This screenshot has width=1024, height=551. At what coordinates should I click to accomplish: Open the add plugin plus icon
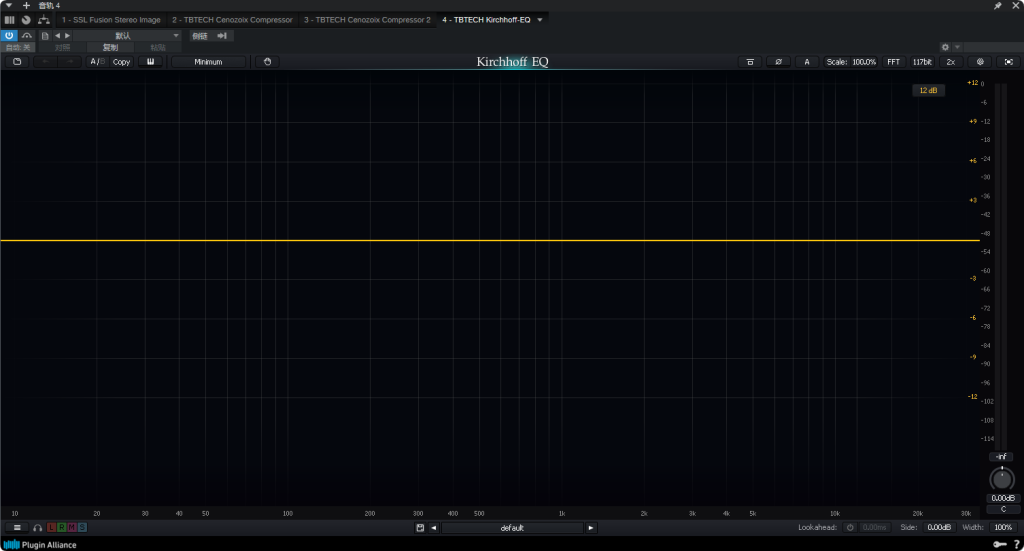tap(26, 5)
